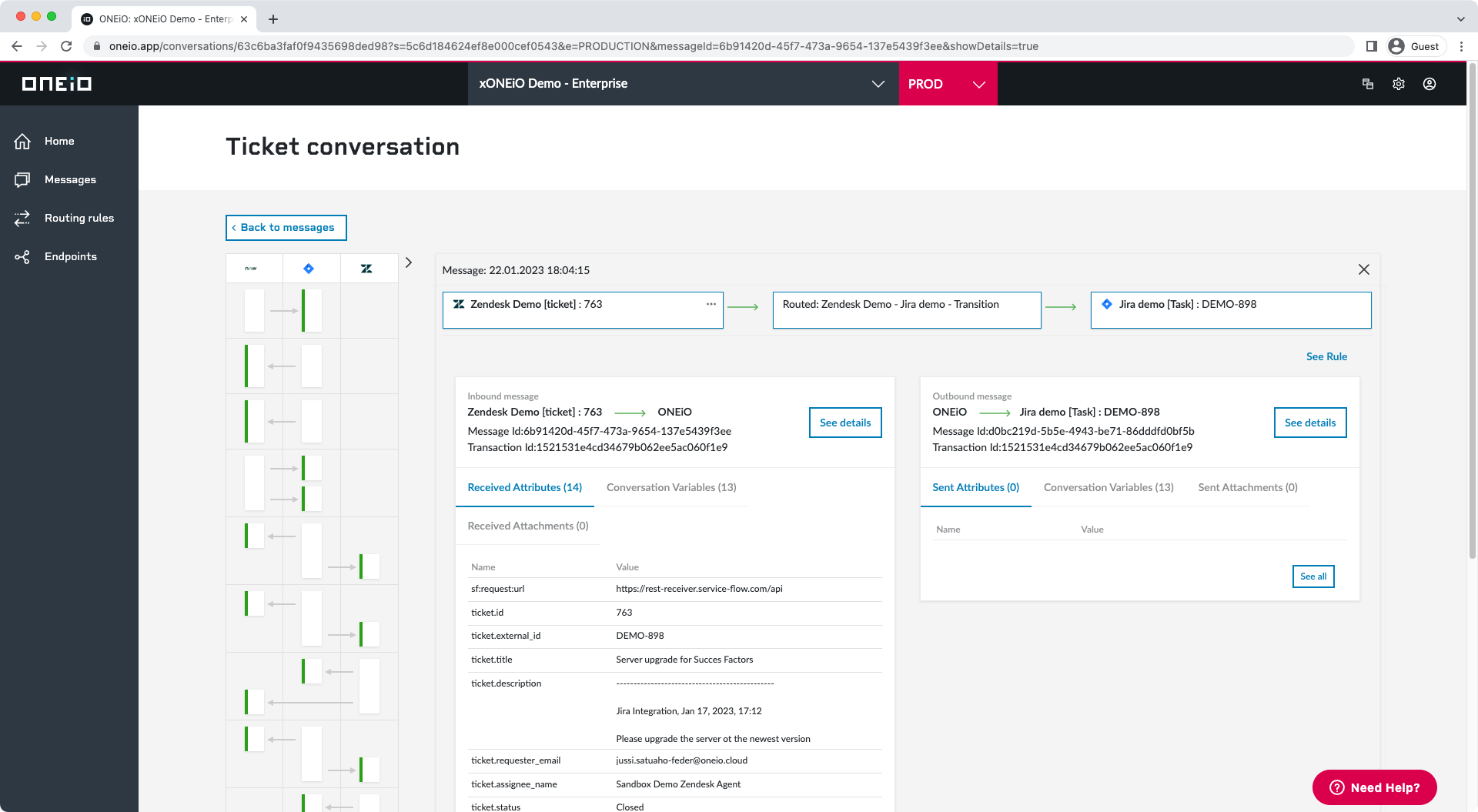Screen dimensions: 1478x812
Task: Select Routing rules from the sidebar
Action: (x=79, y=218)
